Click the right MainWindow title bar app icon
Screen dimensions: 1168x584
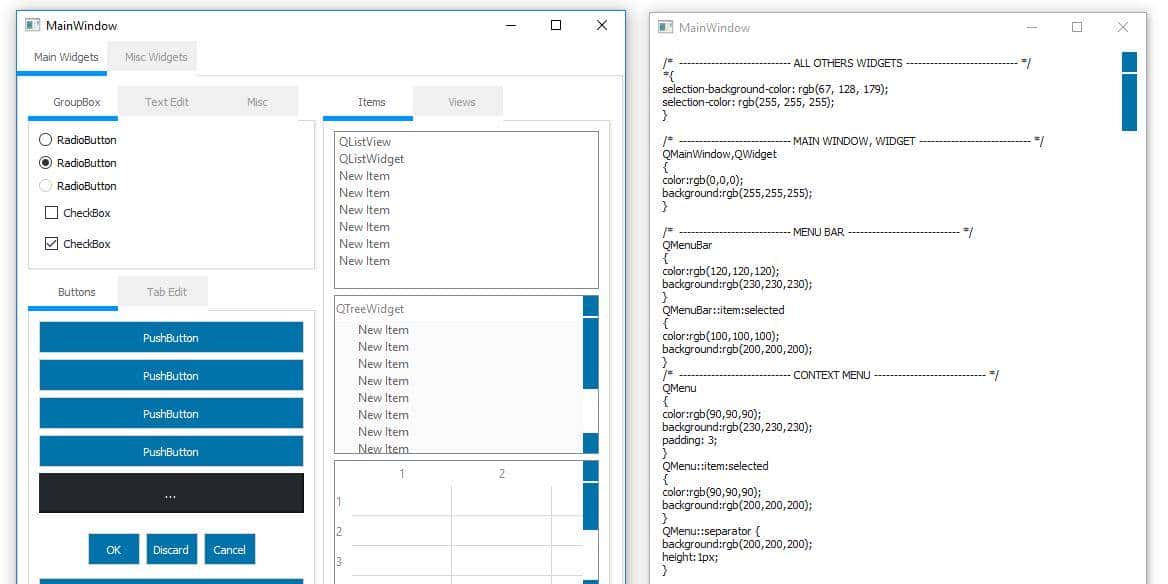pos(664,27)
